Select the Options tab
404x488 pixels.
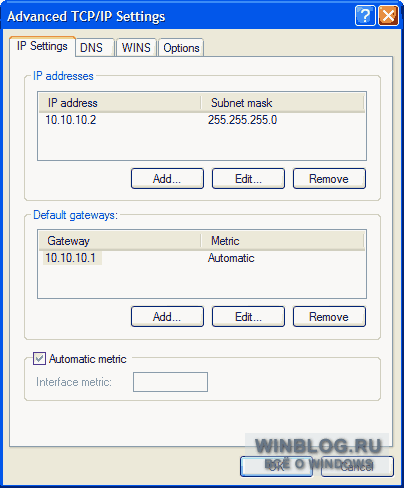181,48
